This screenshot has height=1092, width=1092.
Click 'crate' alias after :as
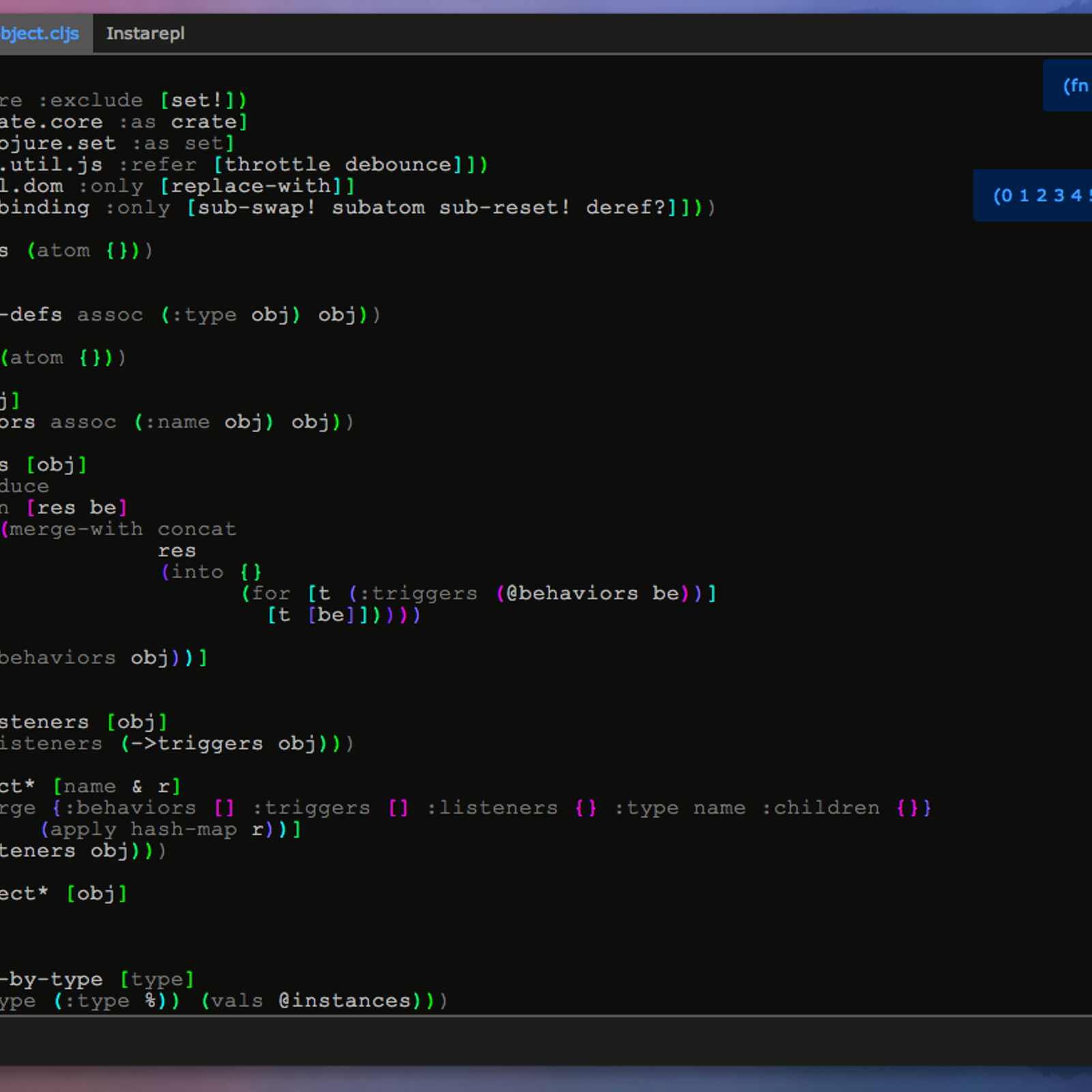(x=203, y=121)
